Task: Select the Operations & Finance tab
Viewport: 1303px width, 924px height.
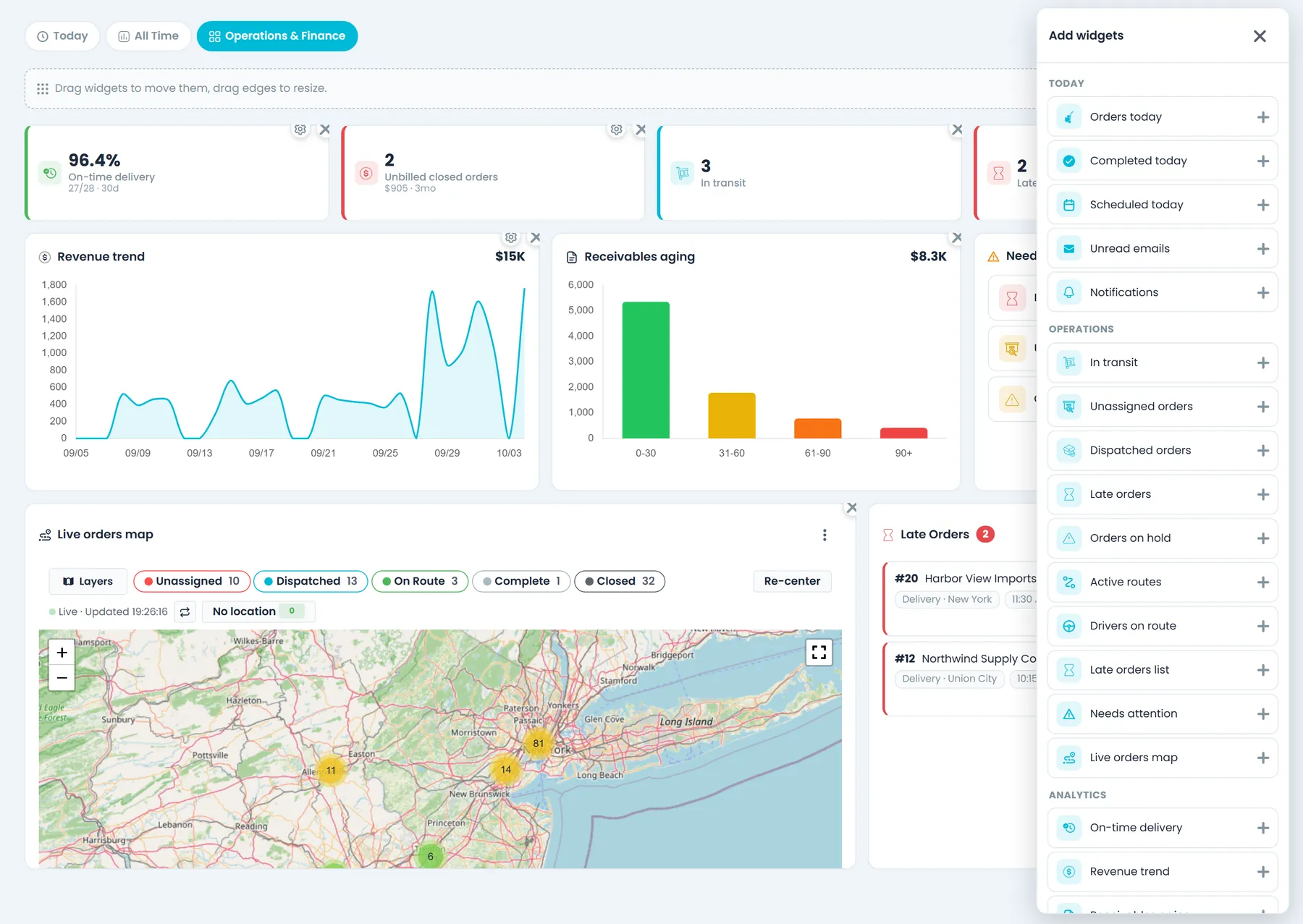Action: tap(277, 36)
